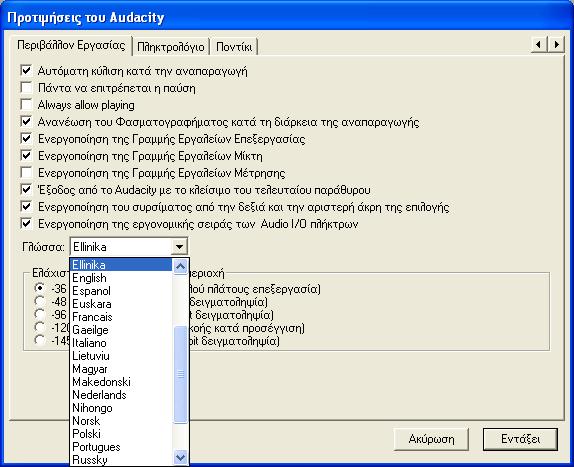574x467 pixels.
Task: Click the language list scrollbar thumb
Action: click(180, 374)
